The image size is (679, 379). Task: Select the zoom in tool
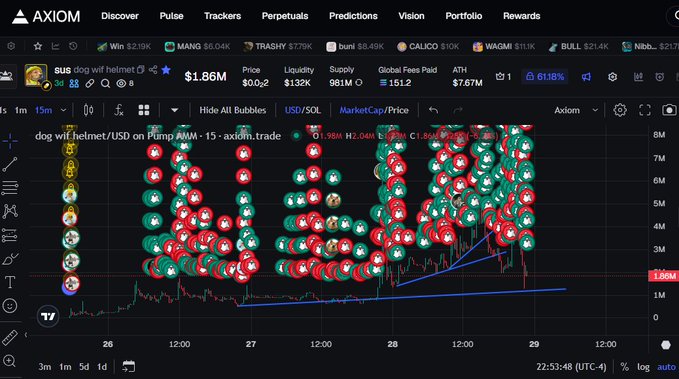[x=9, y=361]
